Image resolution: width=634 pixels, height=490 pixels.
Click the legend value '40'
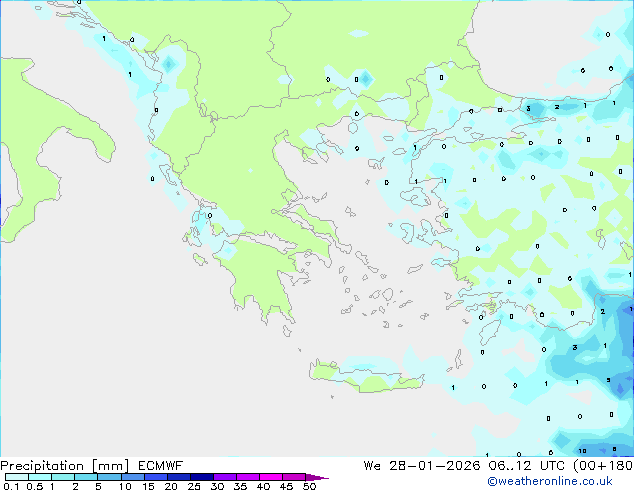click(x=263, y=486)
